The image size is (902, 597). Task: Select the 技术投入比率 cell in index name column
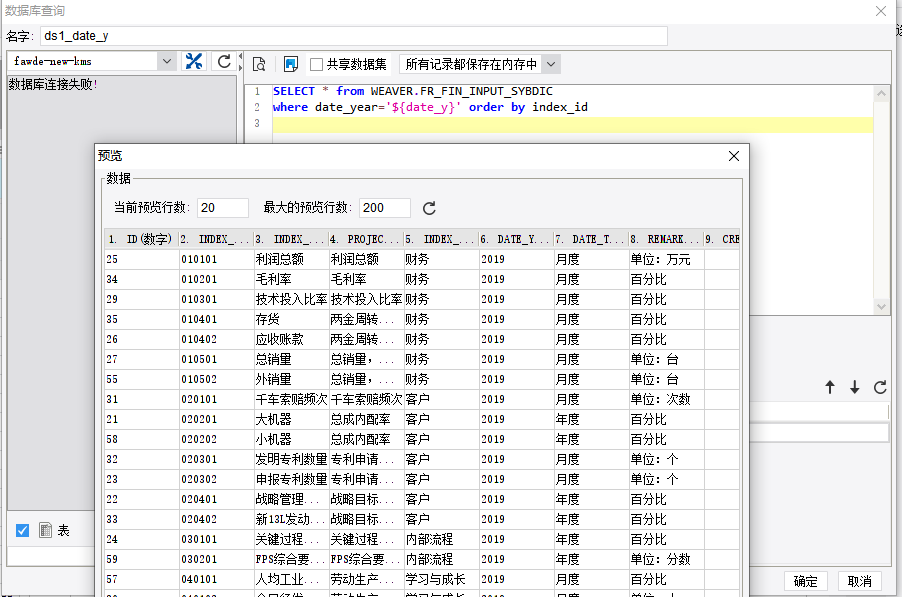pyautogui.click(x=291, y=299)
